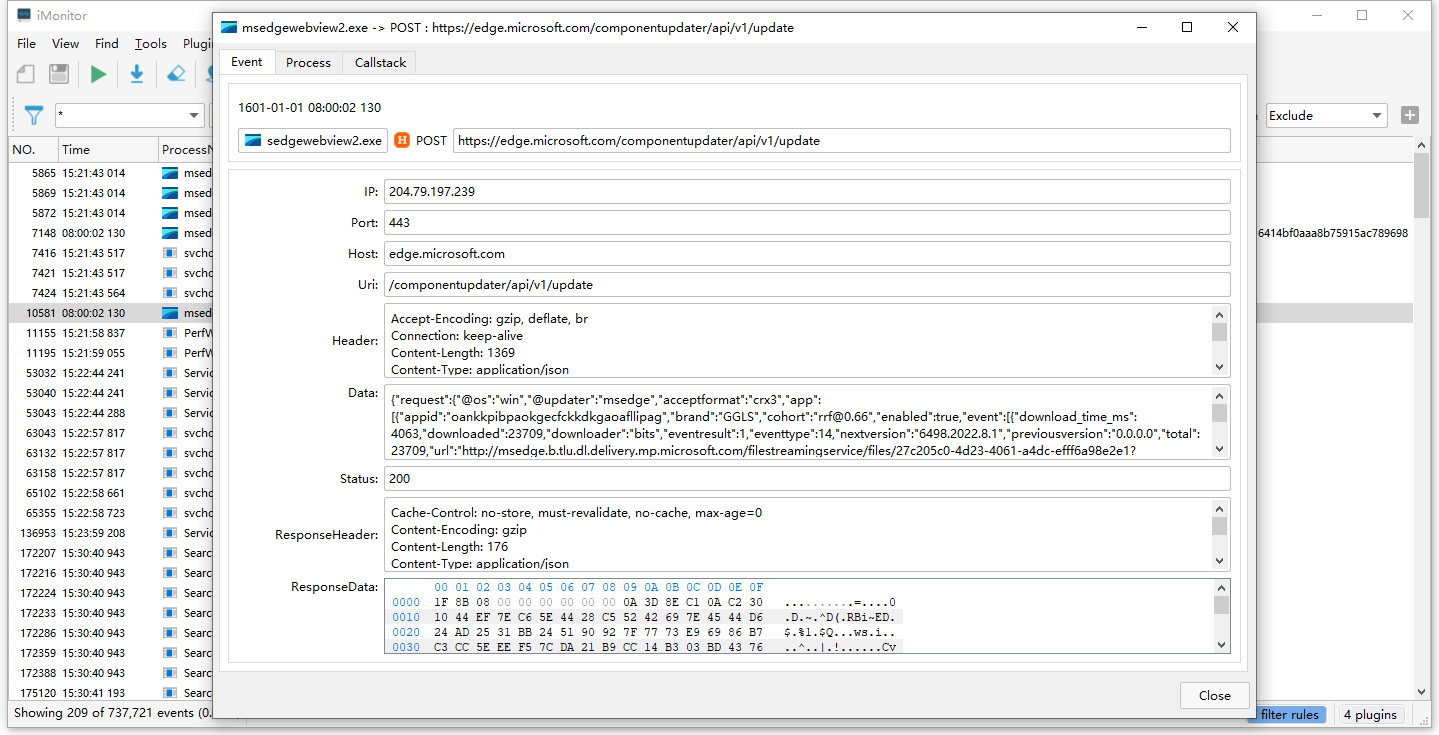
Task: Click the eraser clear events icon
Action: tap(176, 74)
